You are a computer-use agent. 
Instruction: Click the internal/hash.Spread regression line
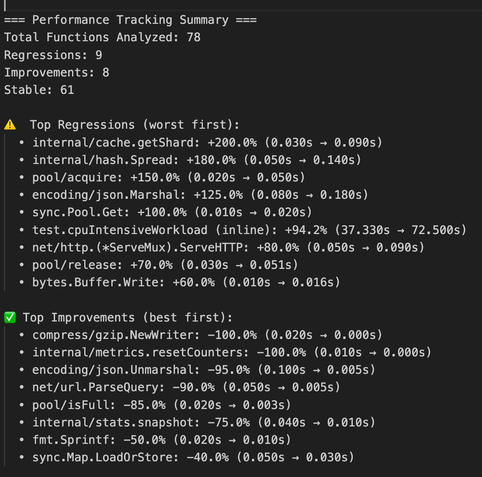197,160
